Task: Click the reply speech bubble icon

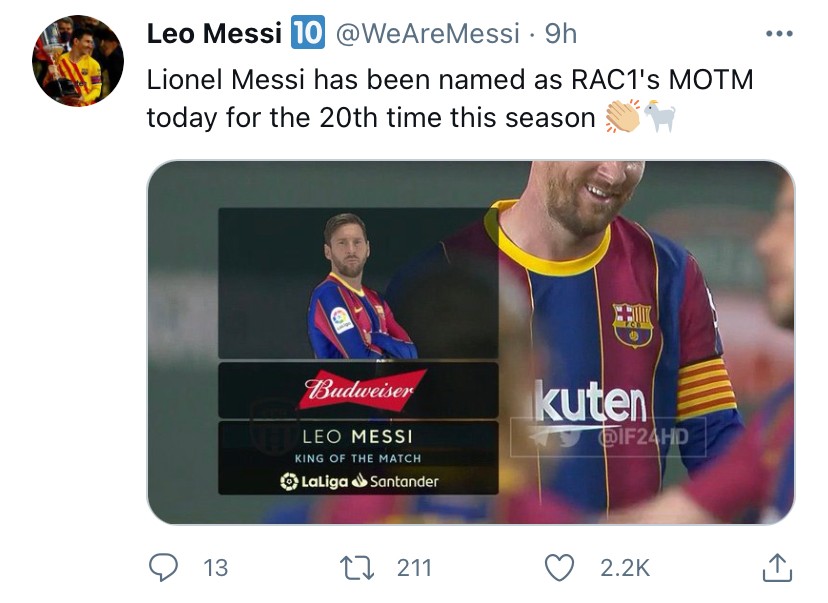Action: [x=162, y=568]
